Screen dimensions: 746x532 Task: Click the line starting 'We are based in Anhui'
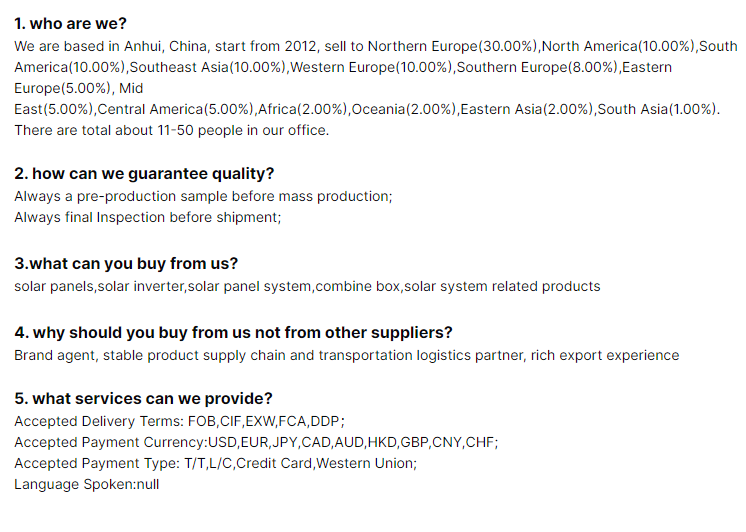pyautogui.click(x=376, y=46)
